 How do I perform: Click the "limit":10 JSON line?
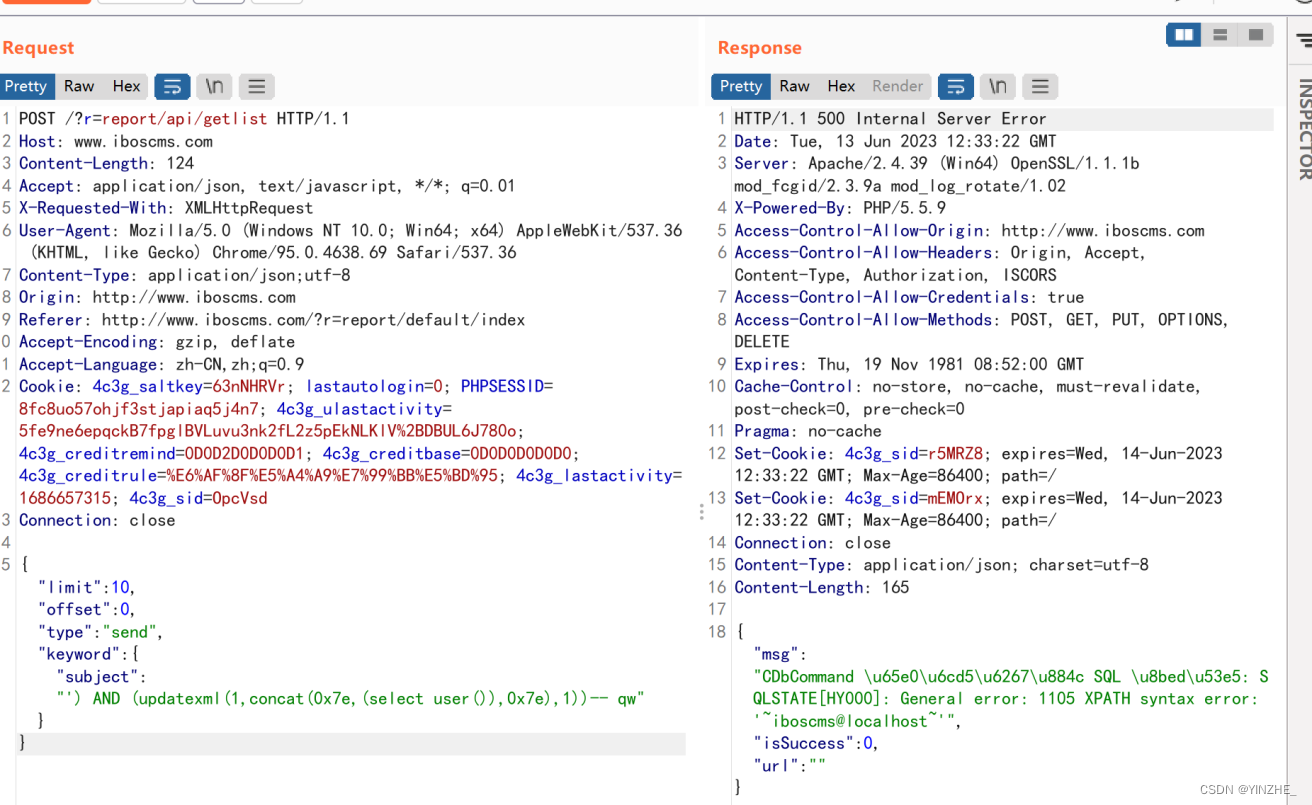[x=86, y=587]
